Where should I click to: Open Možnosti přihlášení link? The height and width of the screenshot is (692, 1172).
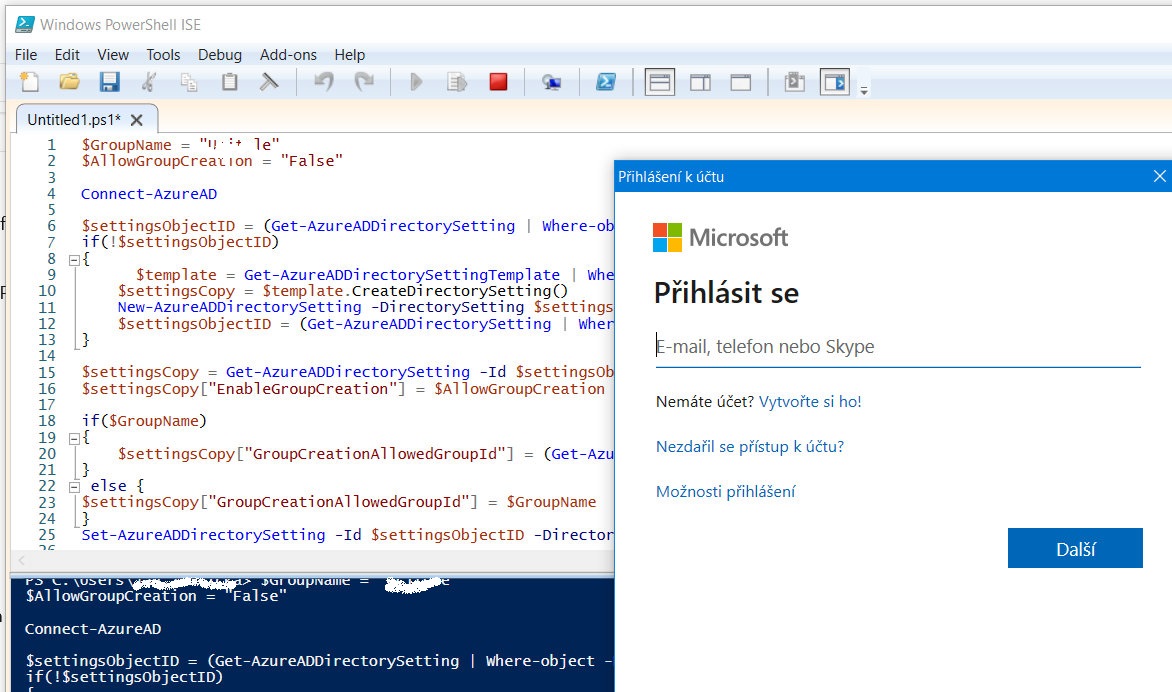click(726, 491)
